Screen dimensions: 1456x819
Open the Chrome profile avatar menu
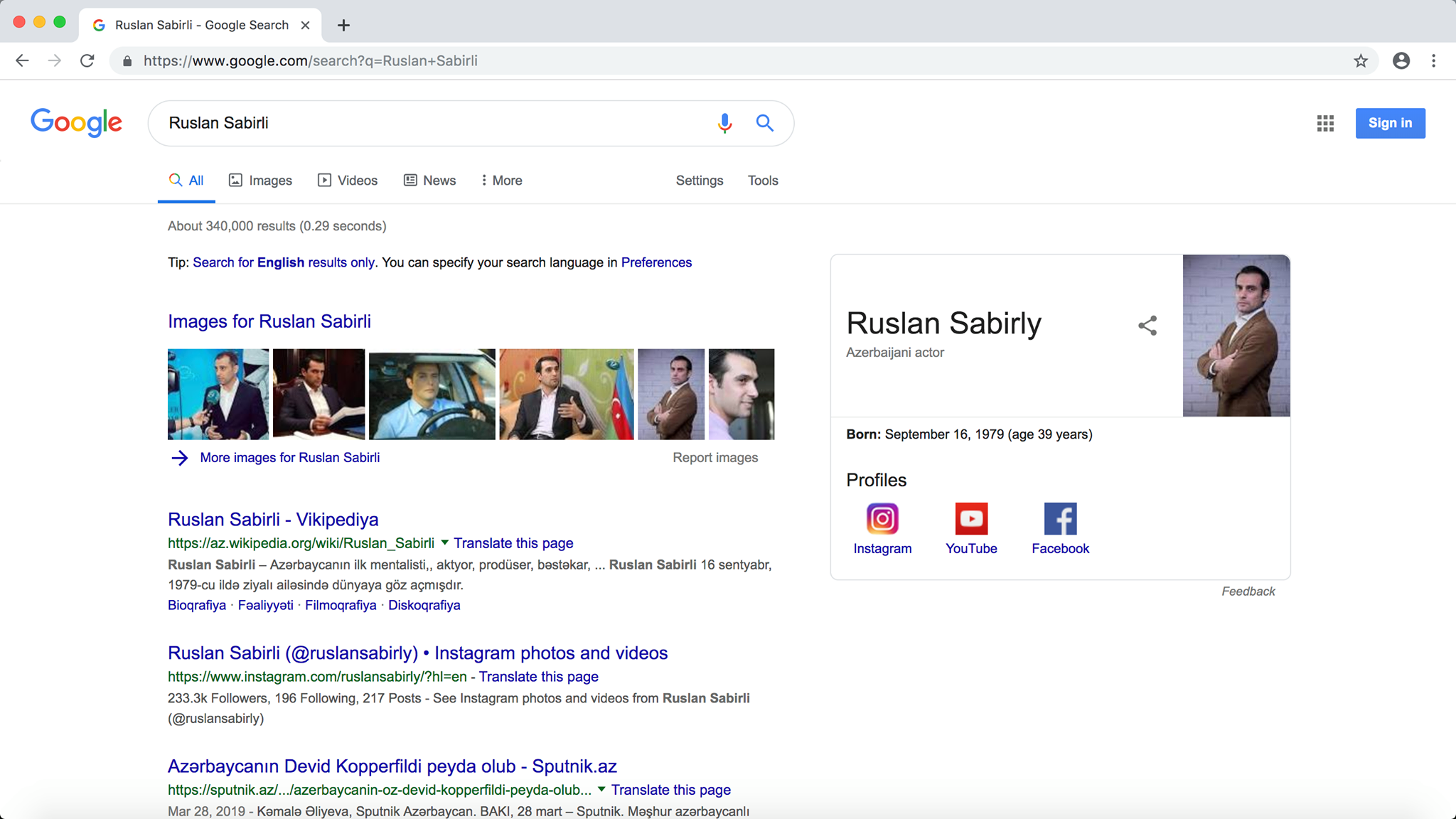1401,60
